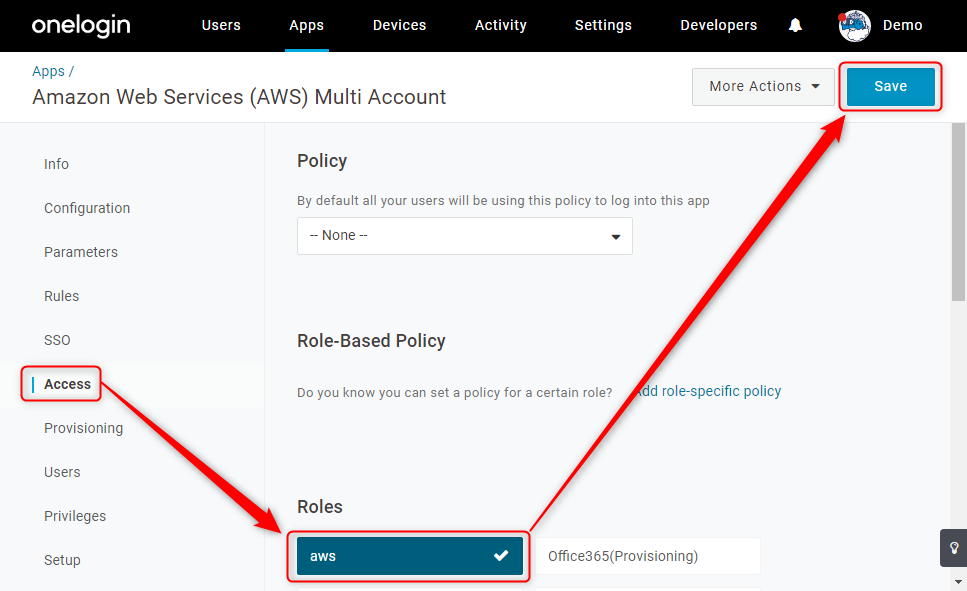Click the page vertical scrollbar
This screenshot has height=591, width=967.
pyautogui.click(x=958, y=212)
